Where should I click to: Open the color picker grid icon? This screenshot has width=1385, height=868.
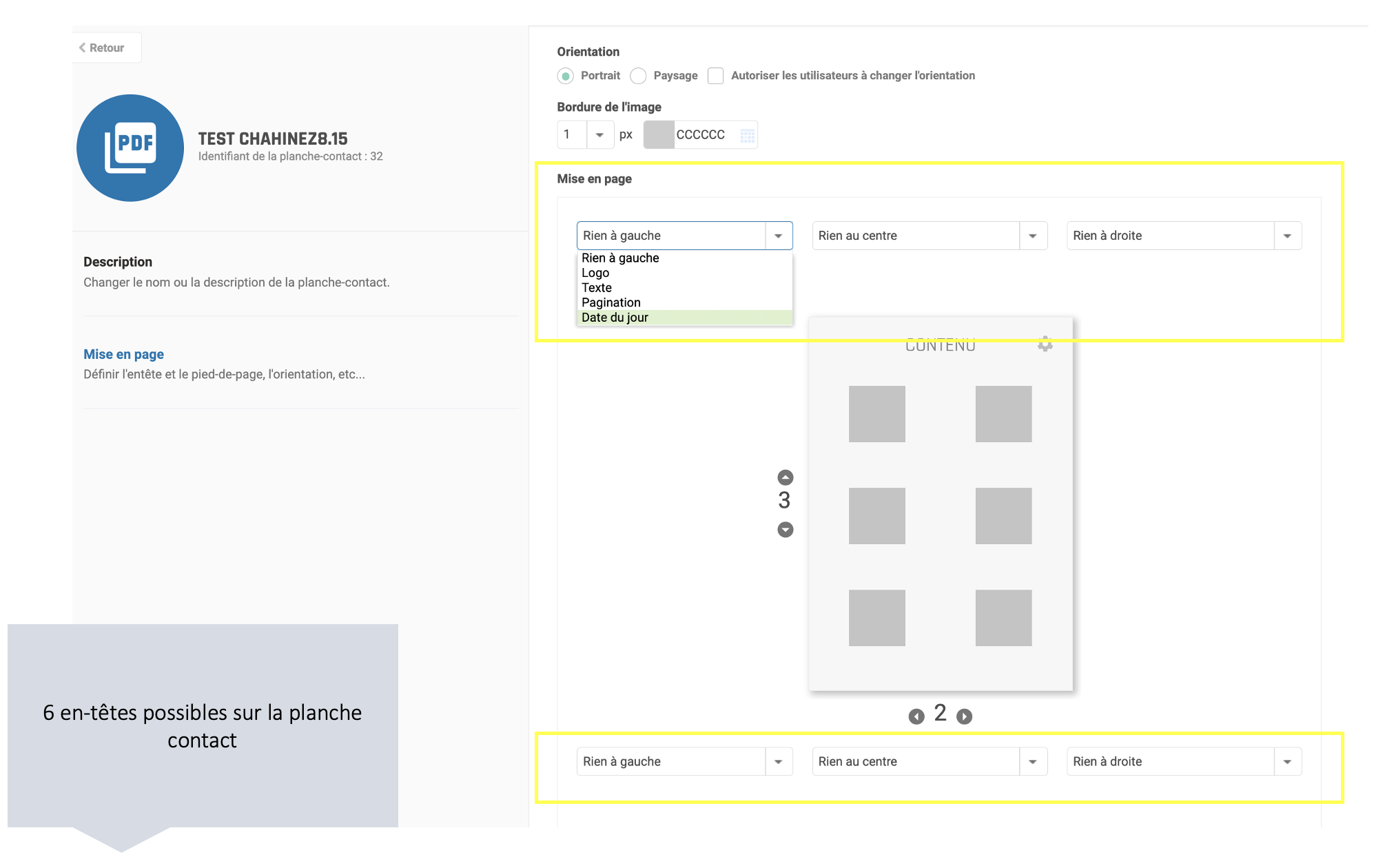click(x=747, y=135)
